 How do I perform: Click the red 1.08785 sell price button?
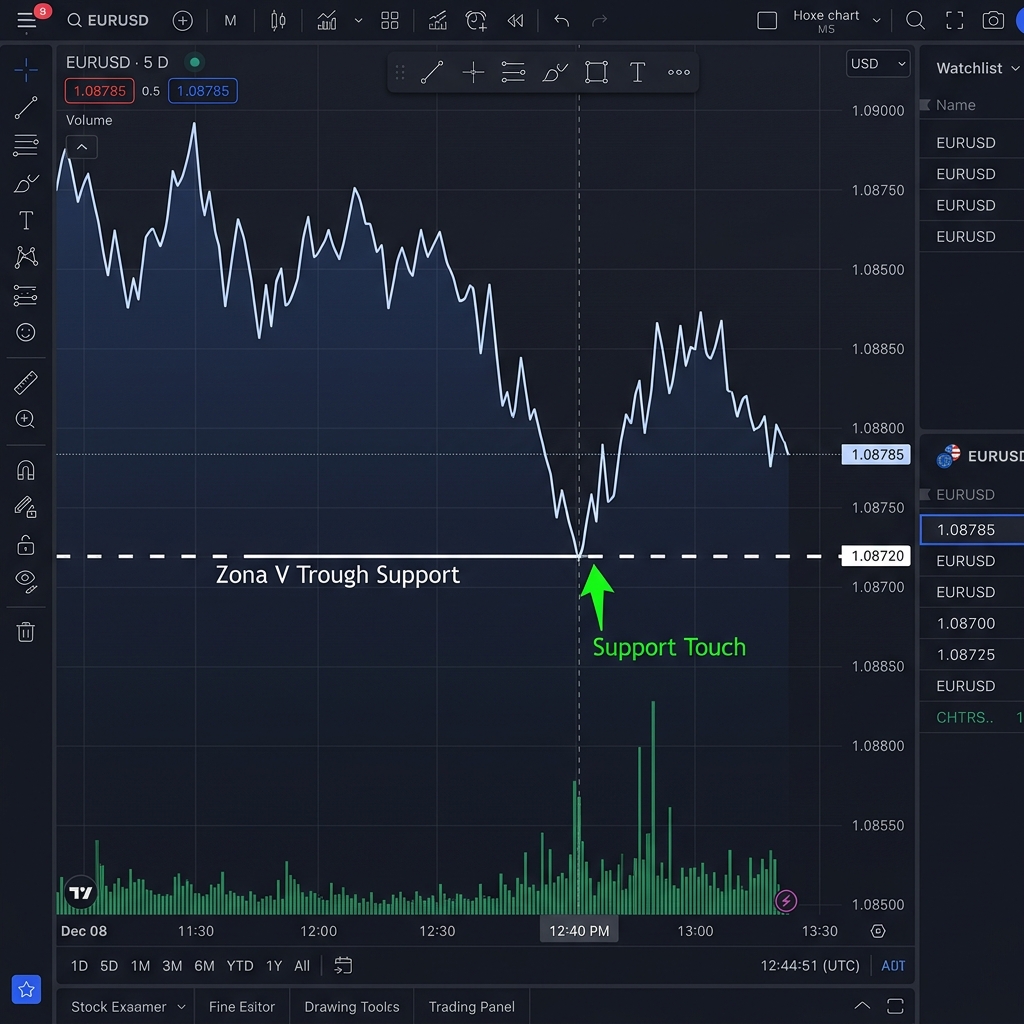coord(99,91)
